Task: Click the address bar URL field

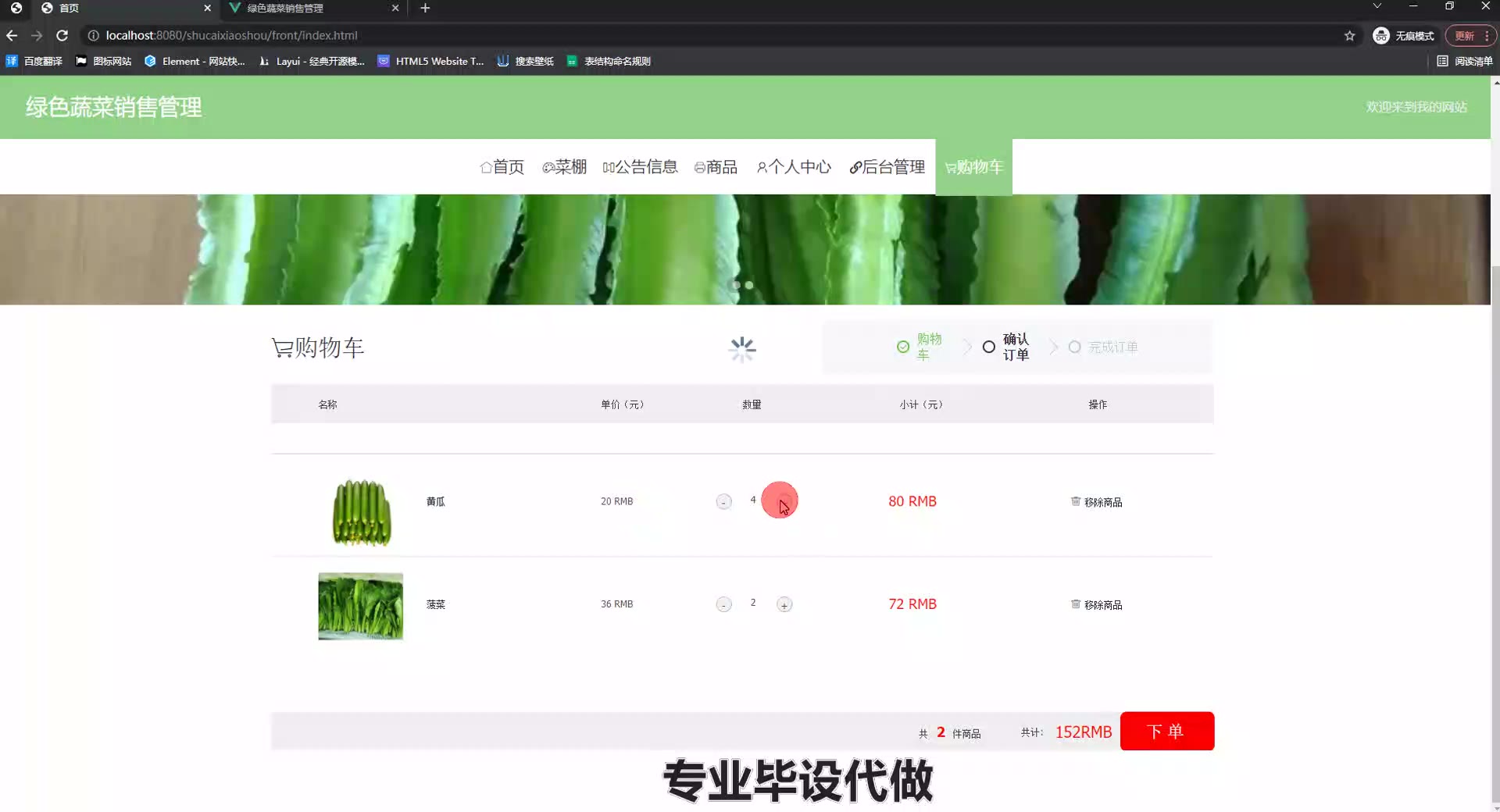Action: pos(703,35)
